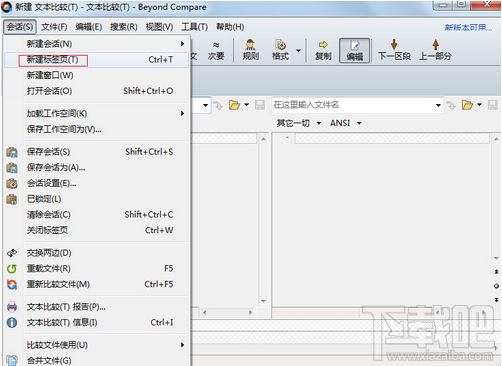Select 关闭标签页 menu entry
Viewport: 502px width, 366px height.
pos(97,230)
